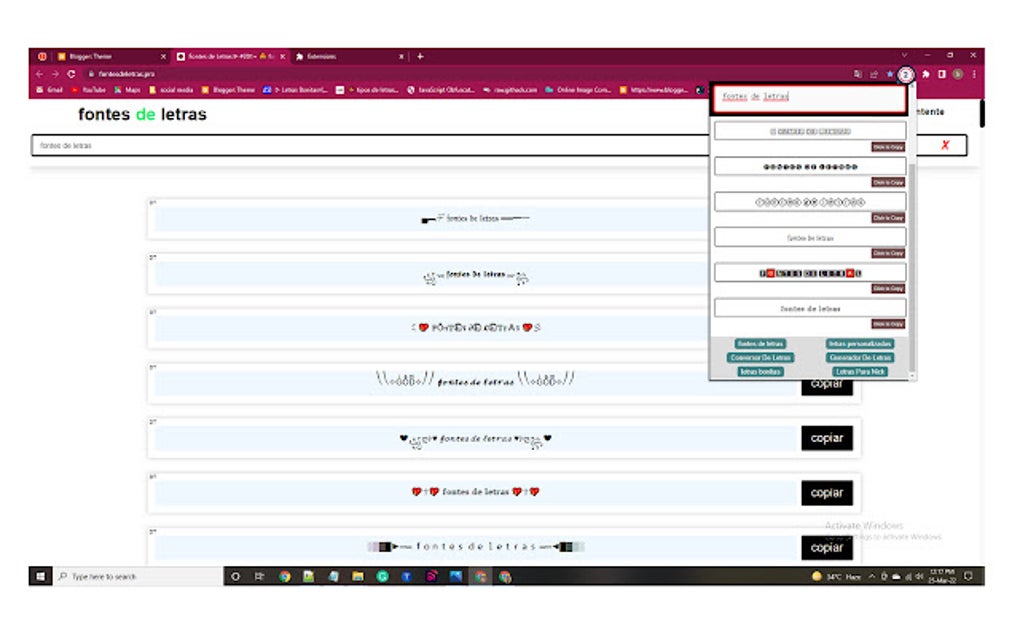The image size is (1020, 638).
Task: Reload the page with the refresh icon
Action: 71,74
